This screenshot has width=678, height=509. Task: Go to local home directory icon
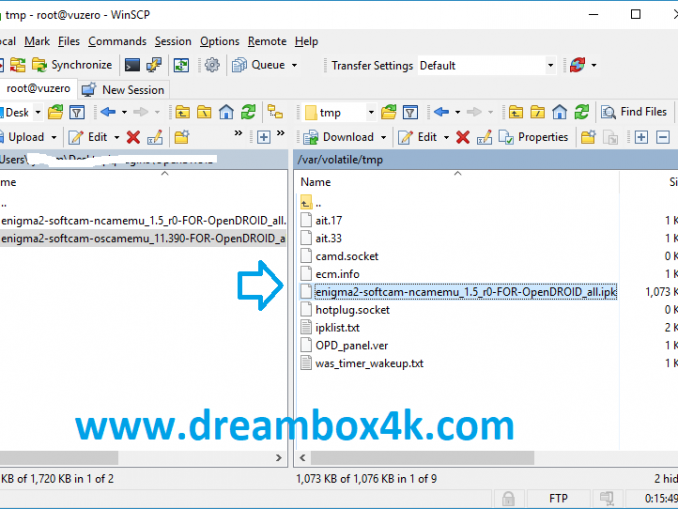(226, 112)
